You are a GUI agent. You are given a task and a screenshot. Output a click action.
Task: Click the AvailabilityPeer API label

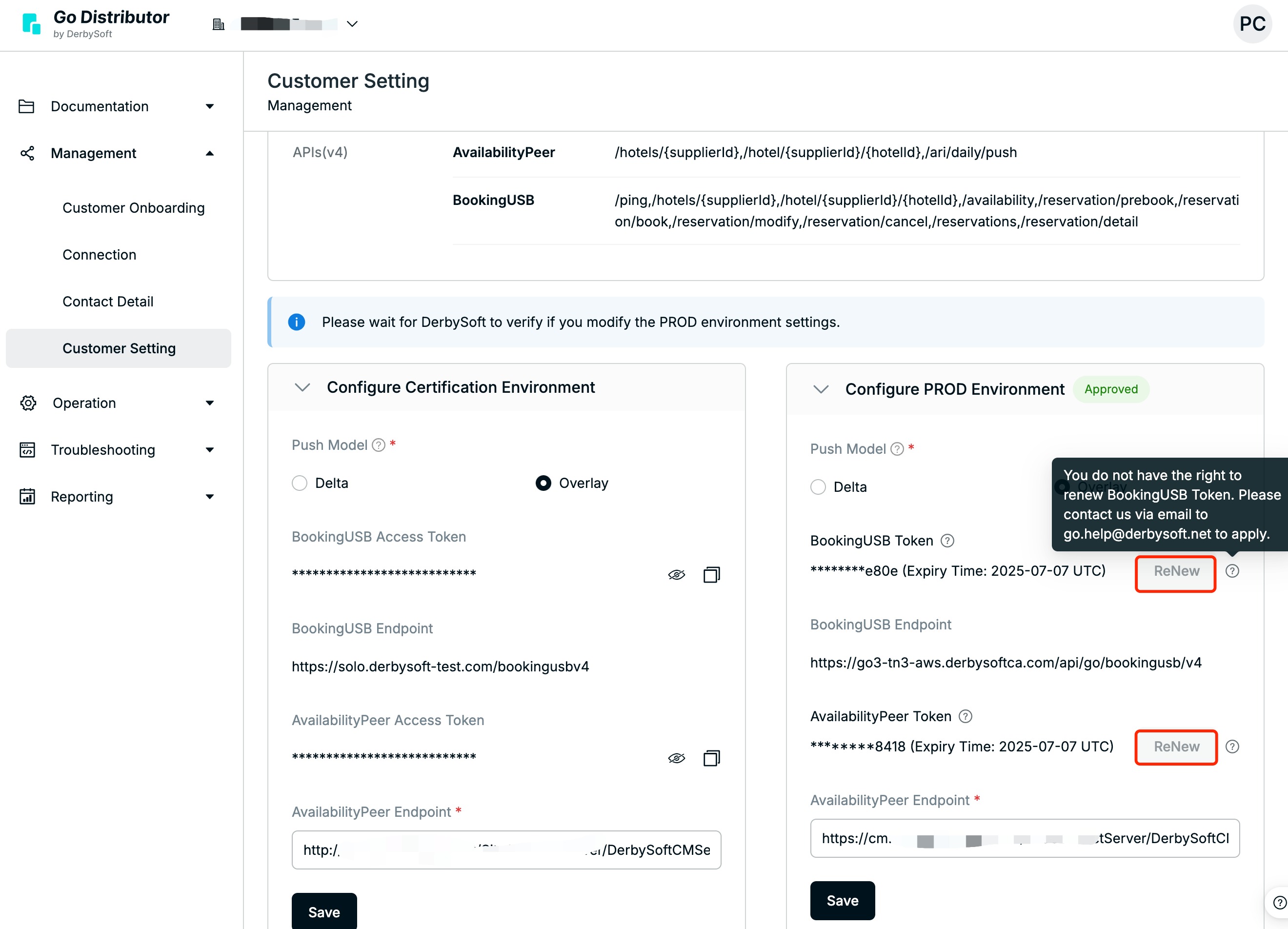click(503, 152)
